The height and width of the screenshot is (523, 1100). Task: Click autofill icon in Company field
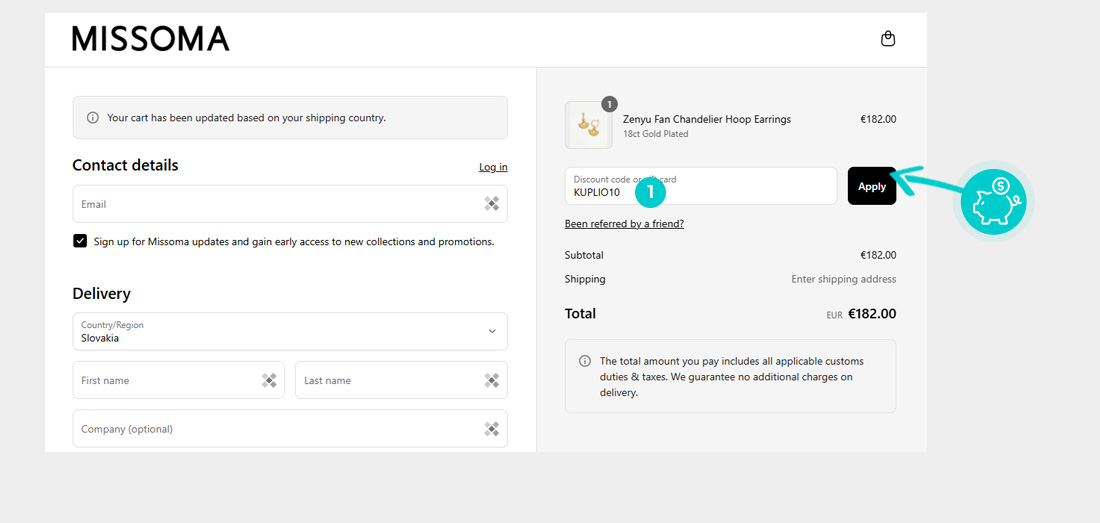[492, 429]
